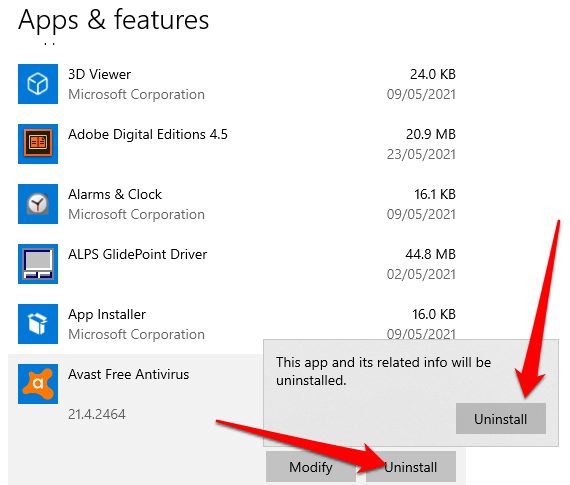
Task: Click the ALPS GlidePoint Driver touchpad icon
Action: tap(38, 264)
